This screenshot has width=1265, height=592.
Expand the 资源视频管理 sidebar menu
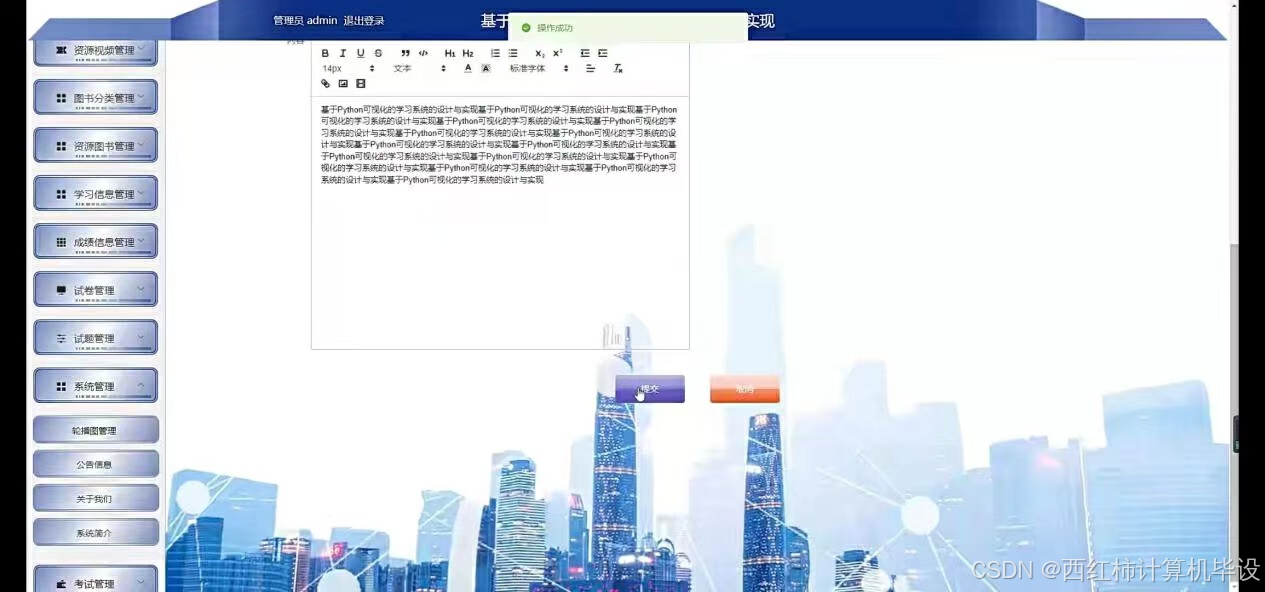coord(96,50)
